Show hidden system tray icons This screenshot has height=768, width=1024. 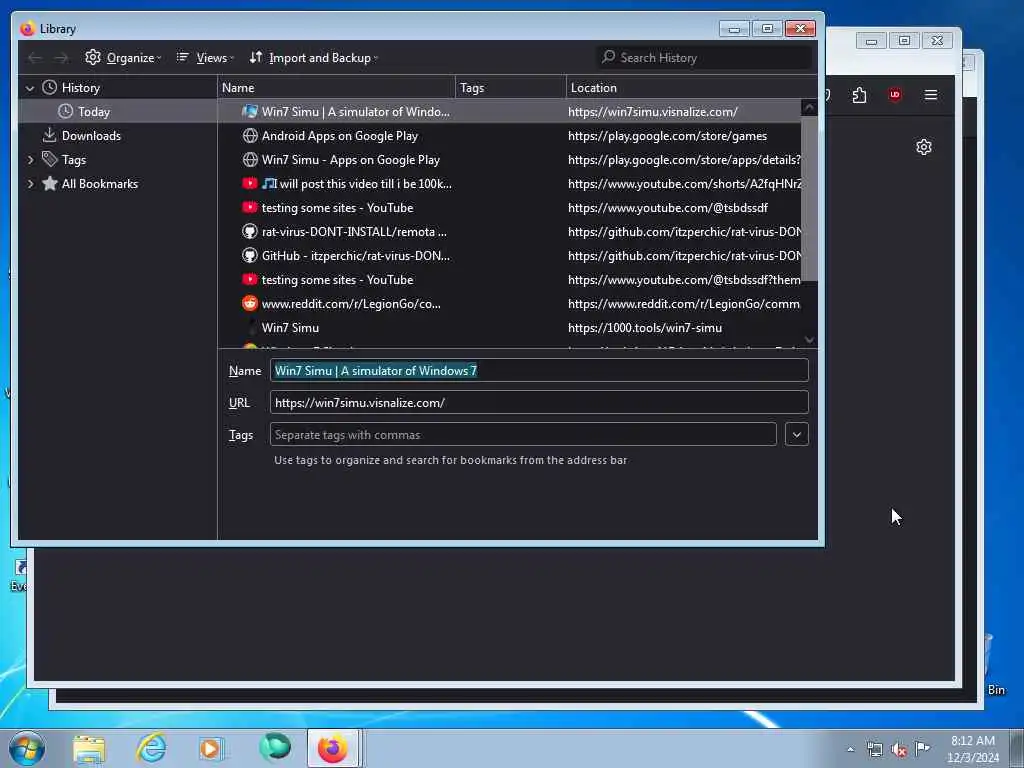(850, 749)
